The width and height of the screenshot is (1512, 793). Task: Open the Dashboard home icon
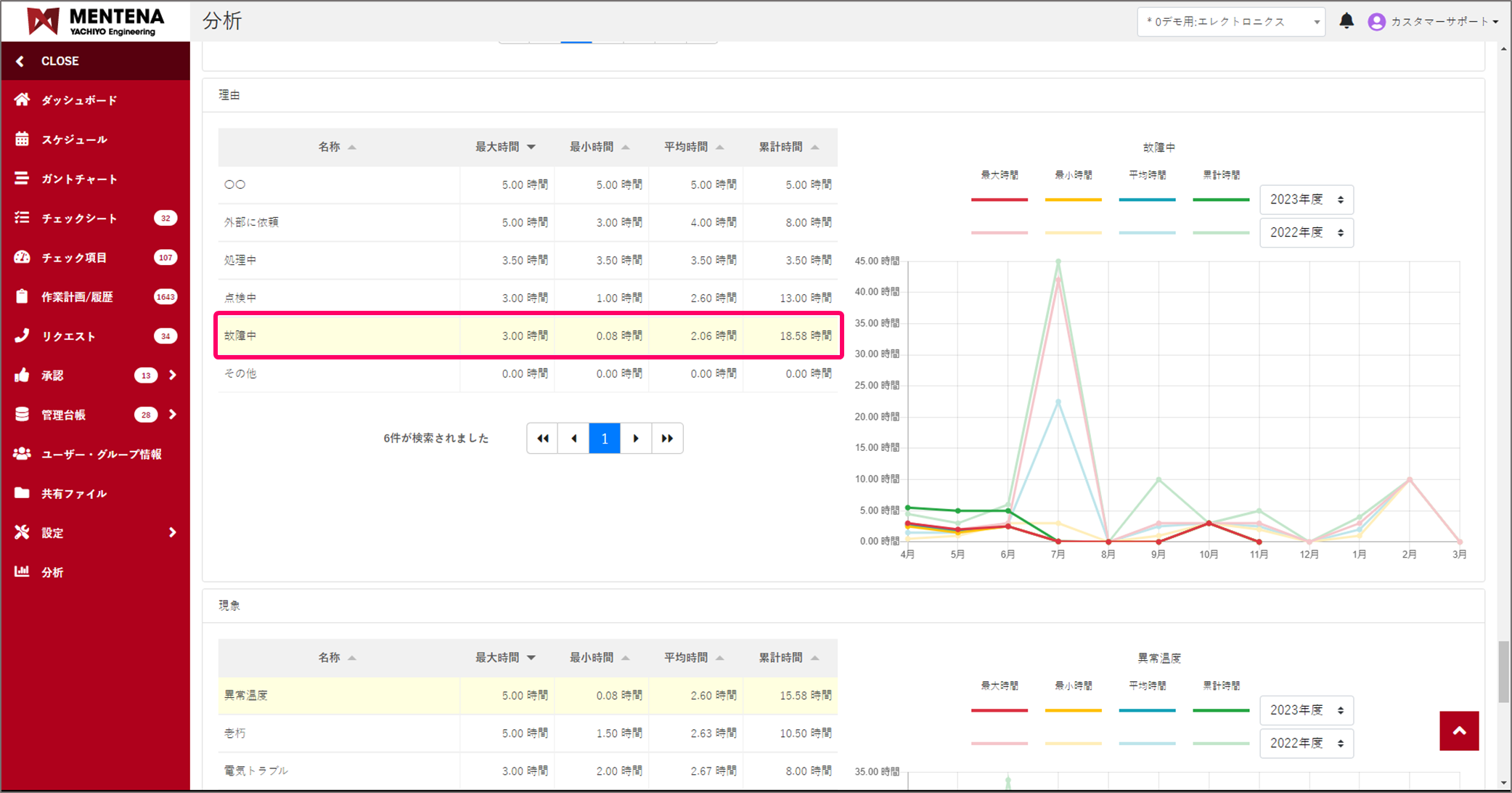coord(22,99)
